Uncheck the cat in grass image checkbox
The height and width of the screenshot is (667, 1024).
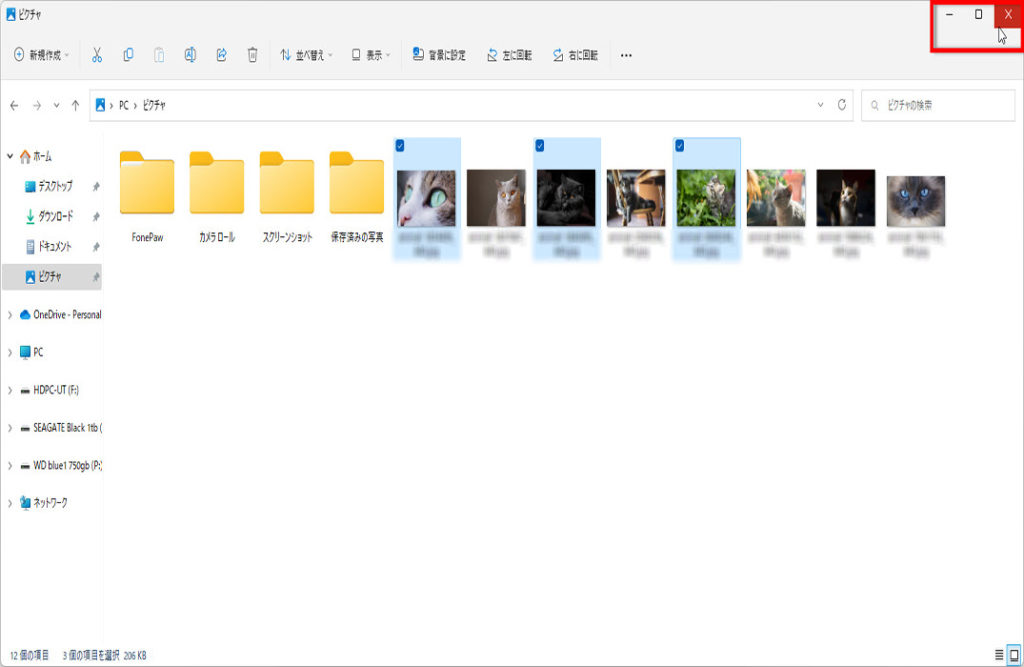[x=680, y=145]
